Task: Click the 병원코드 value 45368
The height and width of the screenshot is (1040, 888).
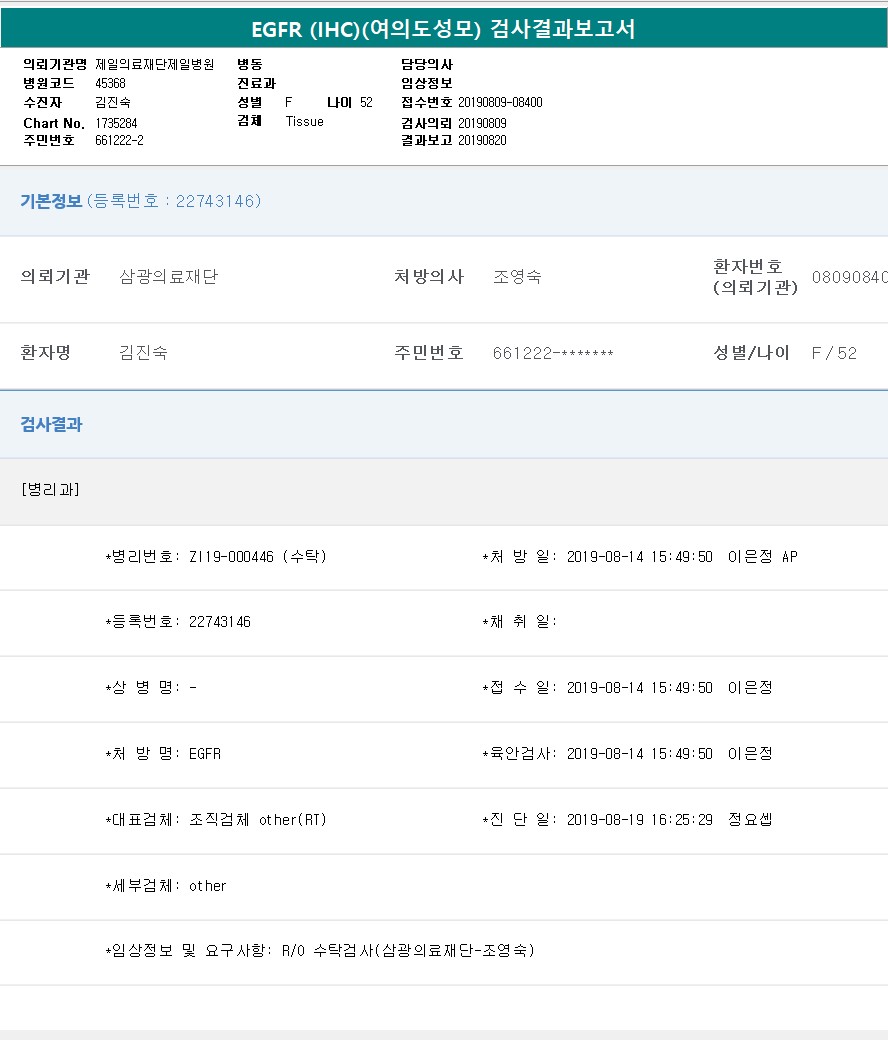Action: point(110,83)
